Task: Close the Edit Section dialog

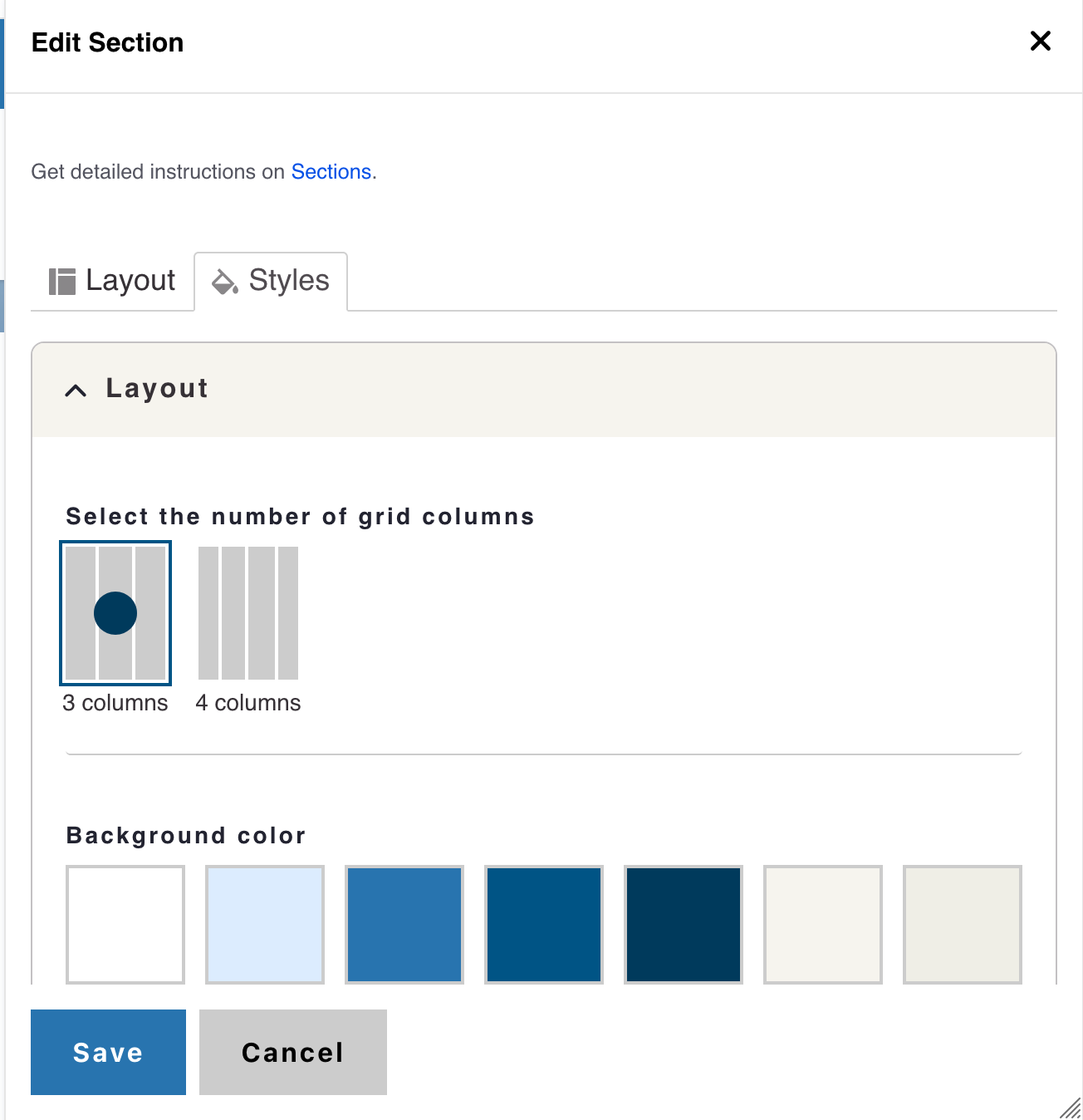Action: (x=1040, y=41)
